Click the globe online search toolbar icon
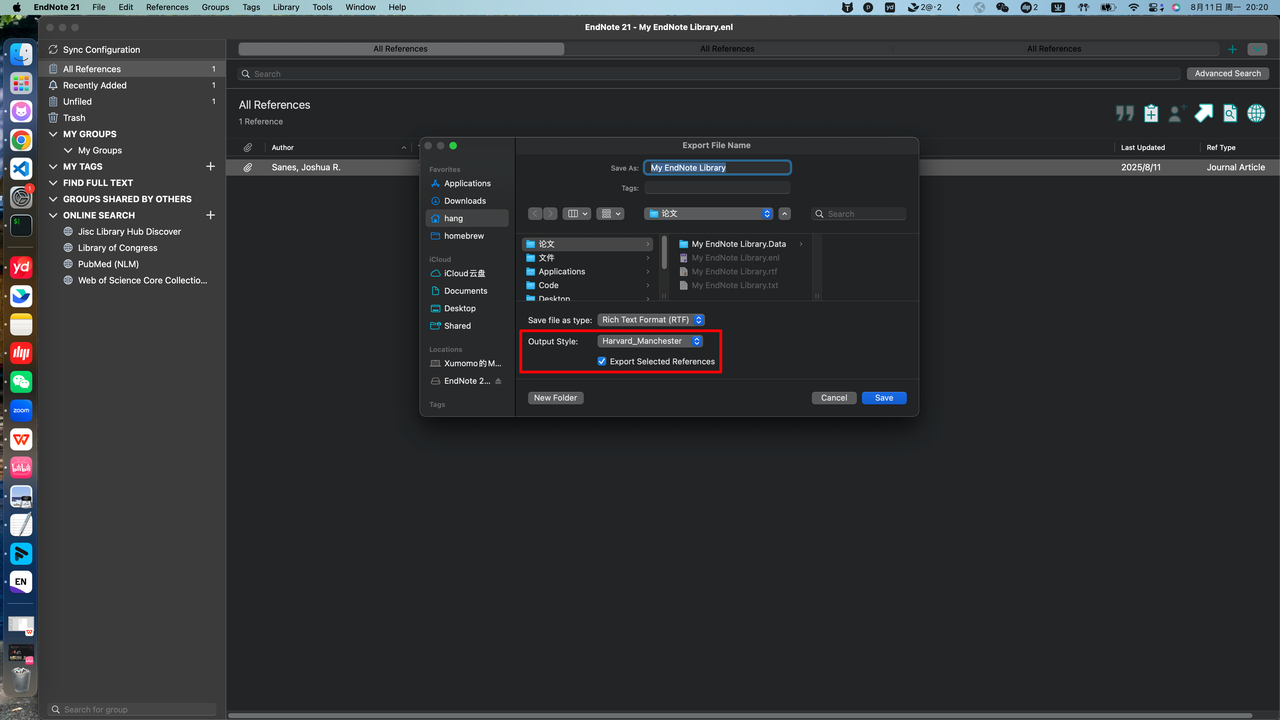The image size is (1280, 720). pyautogui.click(x=1256, y=113)
